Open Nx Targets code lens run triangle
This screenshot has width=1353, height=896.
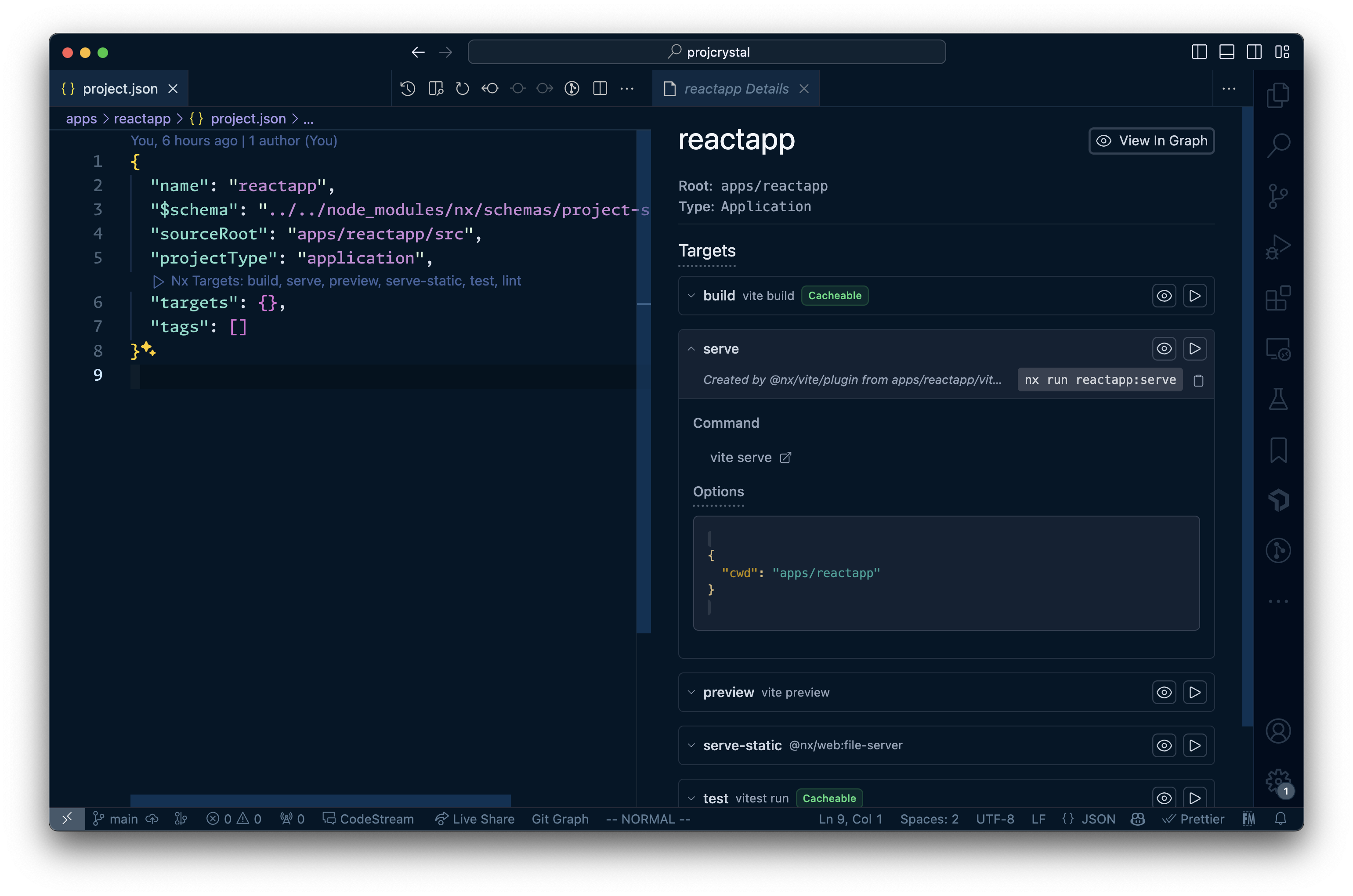[158, 281]
